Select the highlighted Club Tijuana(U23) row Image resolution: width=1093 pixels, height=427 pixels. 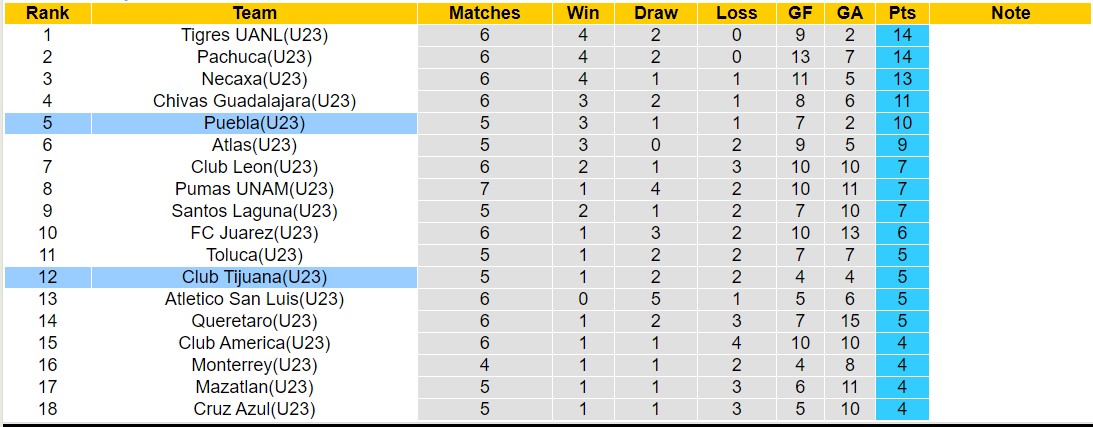(x=254, y=277)
